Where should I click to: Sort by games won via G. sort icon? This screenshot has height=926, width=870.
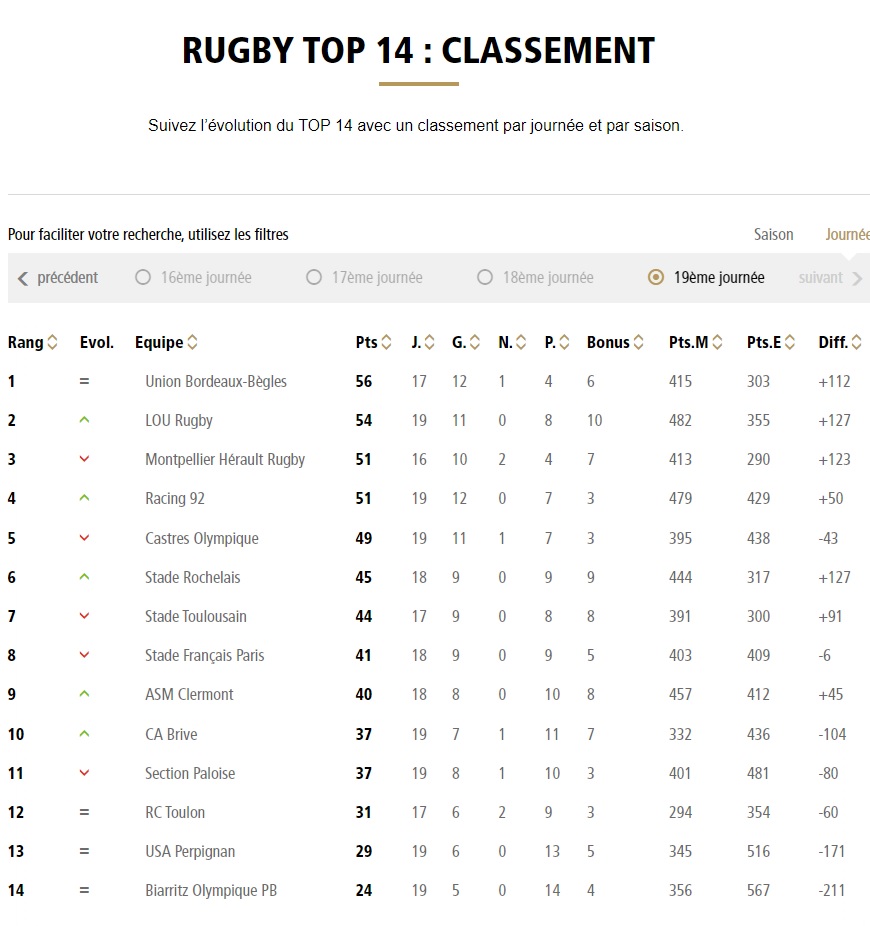tap(474, 342)
